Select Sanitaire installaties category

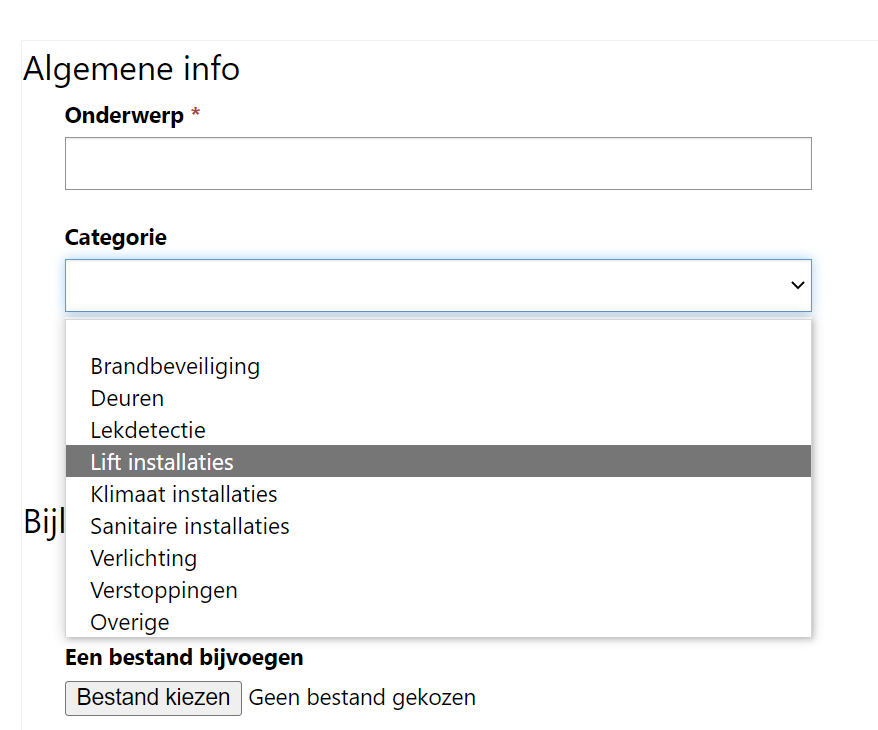pyautogui.click(x=190, y=526)
